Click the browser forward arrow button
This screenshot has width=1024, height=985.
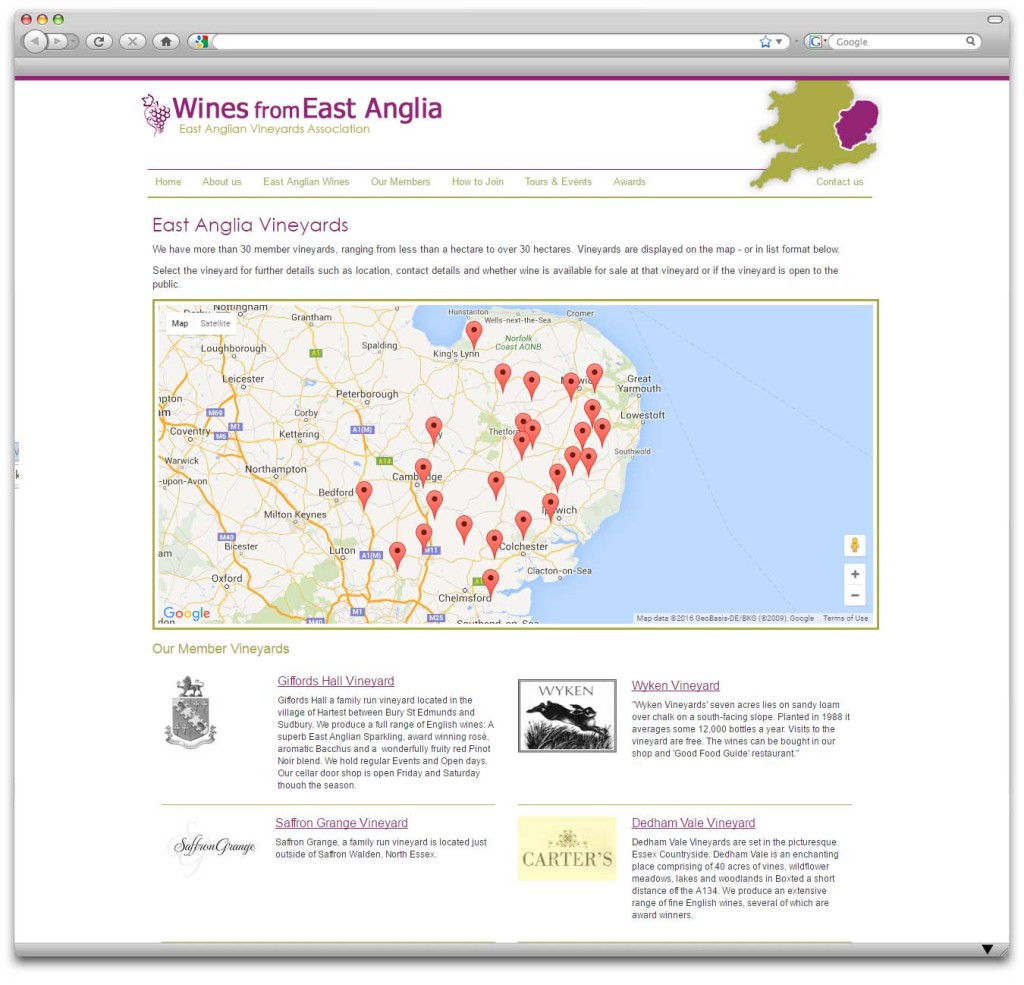60,41
